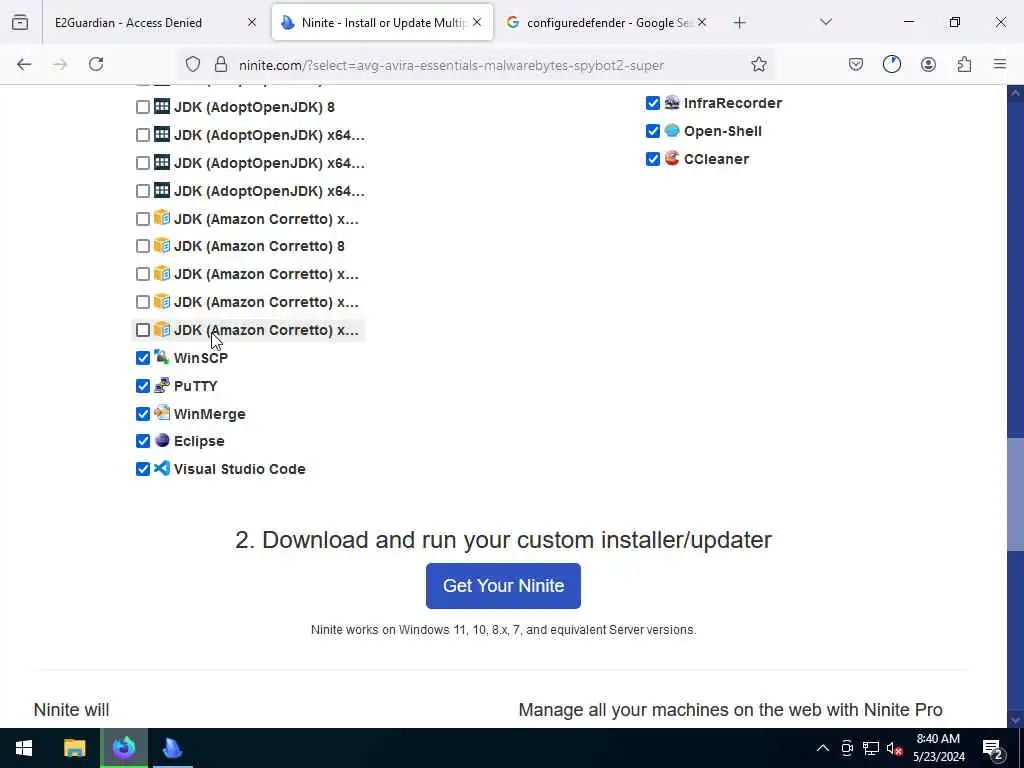
Task: Click the Ninite taskbar icon
Action: (172, 748)
